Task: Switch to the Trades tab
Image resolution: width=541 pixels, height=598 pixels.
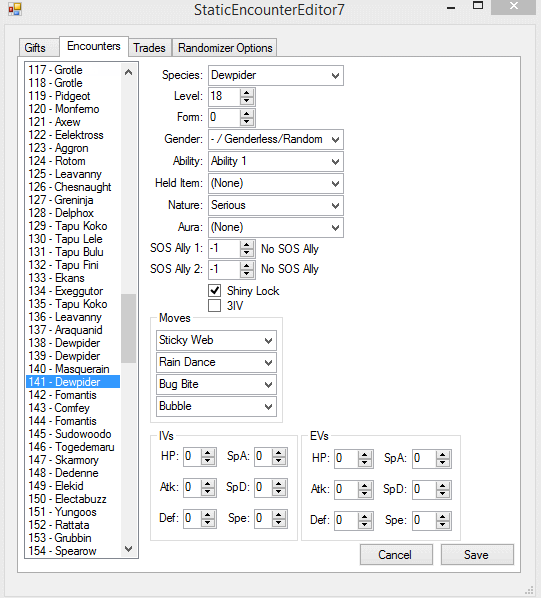Action: coord(149,48)
